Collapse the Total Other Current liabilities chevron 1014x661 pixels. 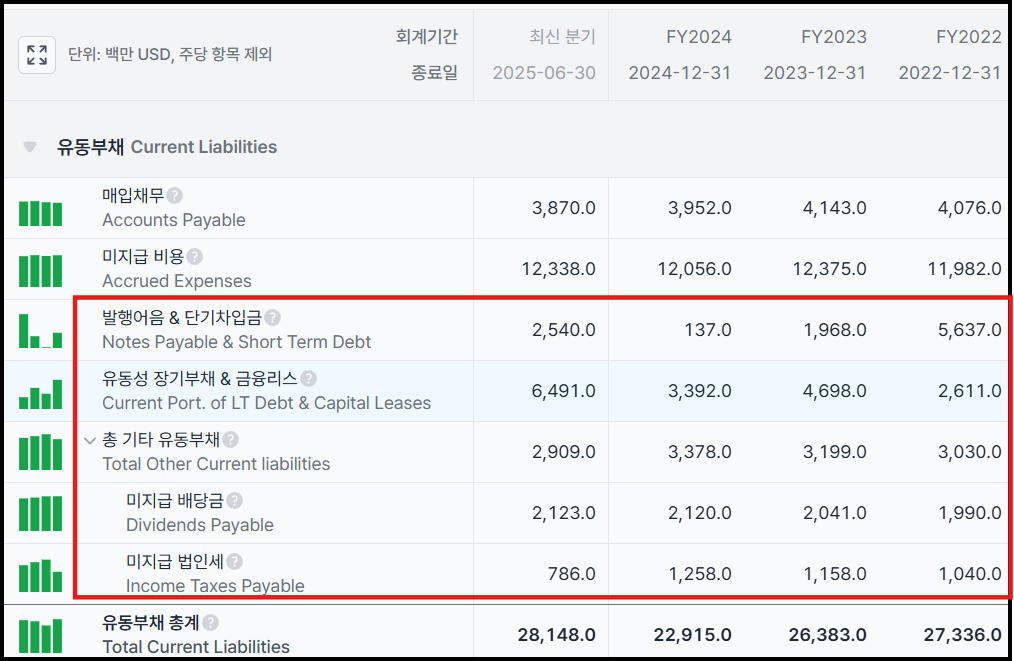[90, 441]
